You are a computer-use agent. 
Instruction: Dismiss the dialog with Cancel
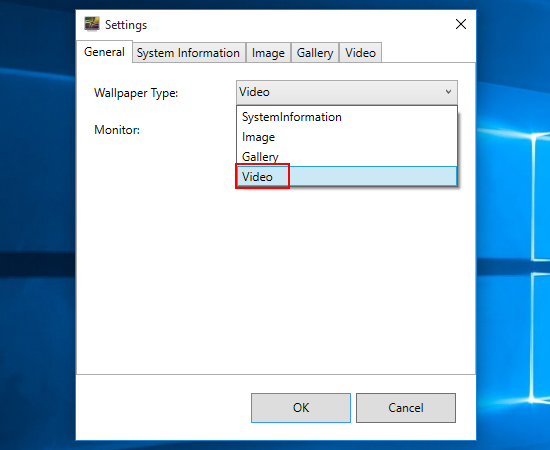tap(406, 408)
